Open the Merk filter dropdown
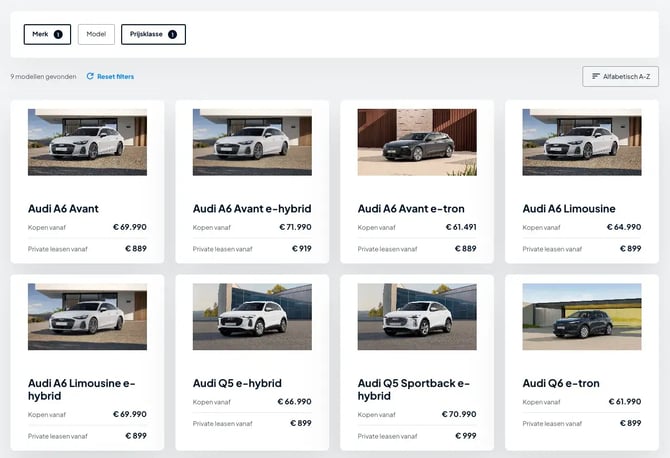This screenshot has height=458, width=670. (47, 34)
